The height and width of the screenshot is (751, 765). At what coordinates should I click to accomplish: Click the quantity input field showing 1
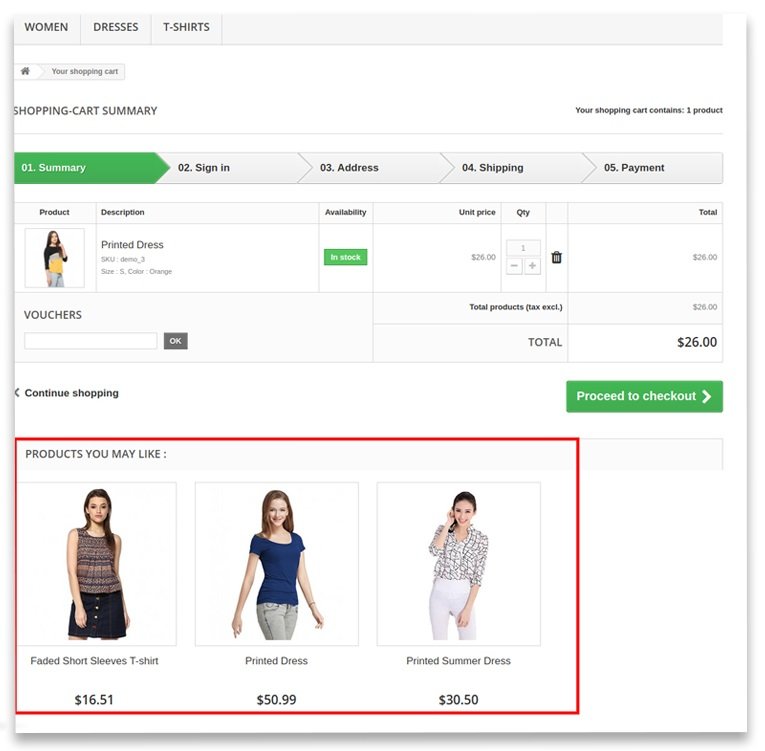(523, 248)
